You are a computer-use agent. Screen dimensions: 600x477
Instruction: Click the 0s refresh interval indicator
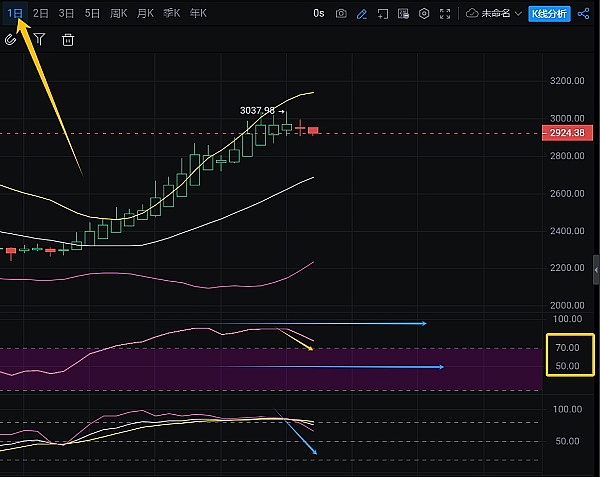click(319, 14)
